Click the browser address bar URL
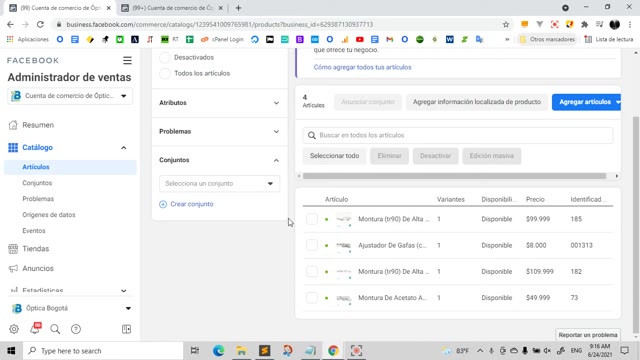 coord(220,24)
